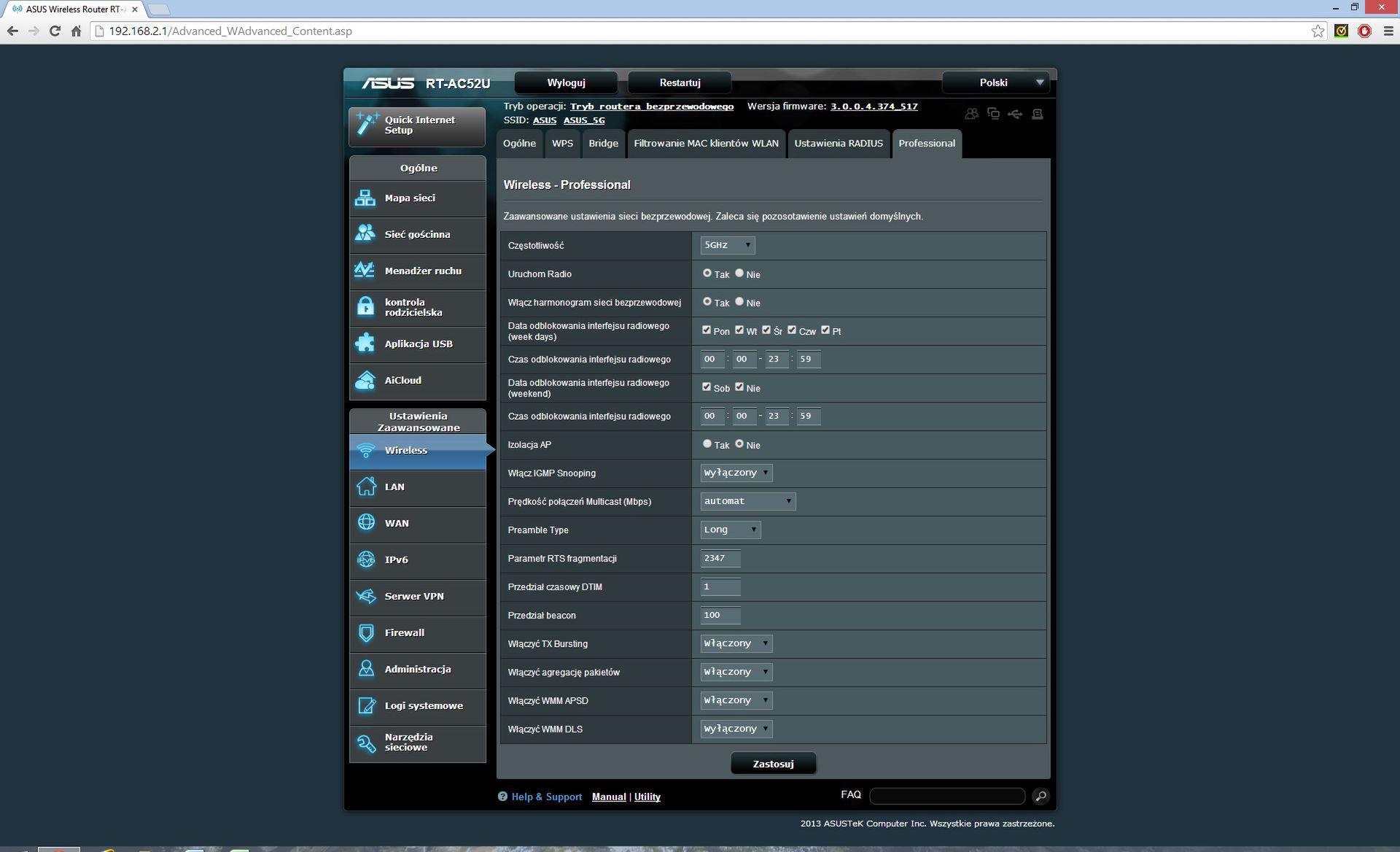Click the browser reload icon

click(x=55, y=31)
